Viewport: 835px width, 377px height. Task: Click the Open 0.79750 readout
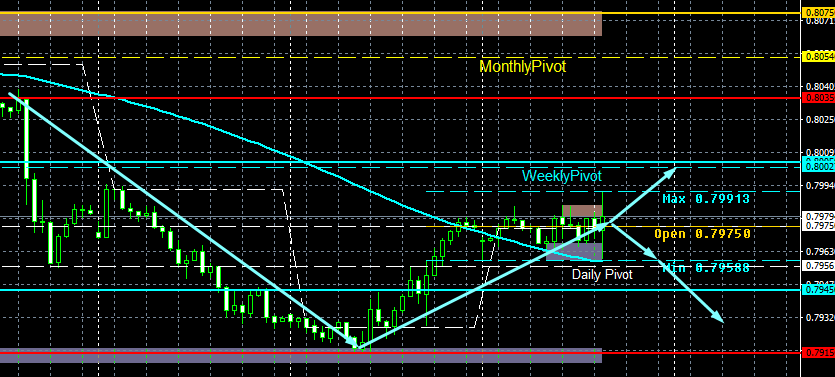click(702, 233)
